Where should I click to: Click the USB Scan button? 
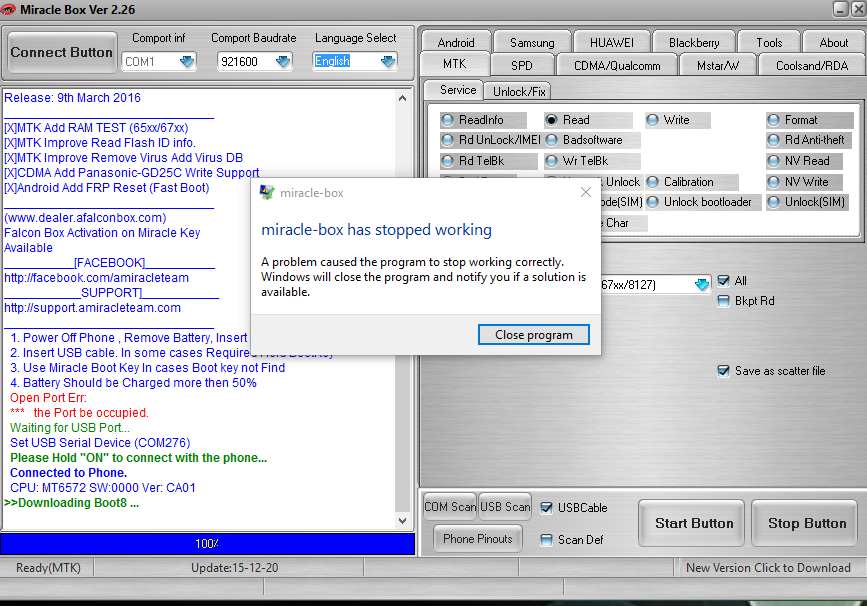click(x=505, y=506)
